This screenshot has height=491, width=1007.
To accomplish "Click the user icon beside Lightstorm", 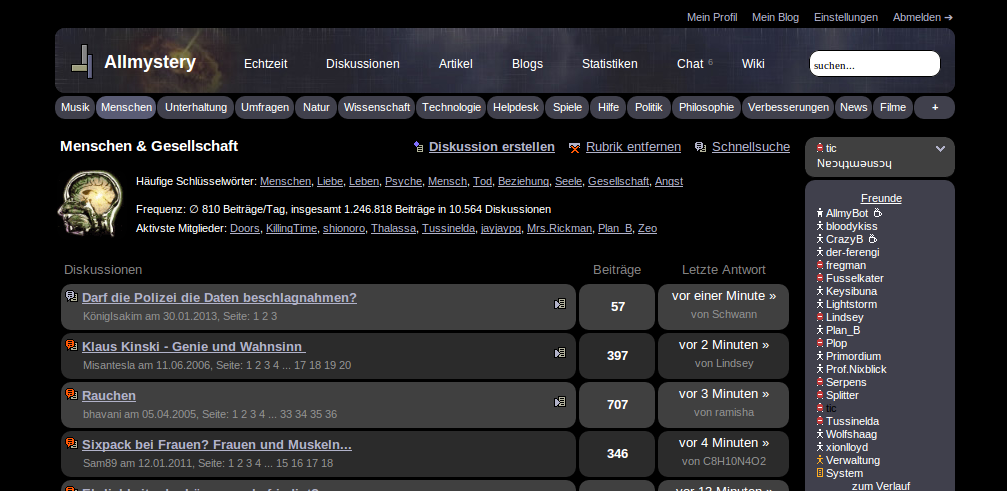I will pyautogui.click(x=820, y=304).
